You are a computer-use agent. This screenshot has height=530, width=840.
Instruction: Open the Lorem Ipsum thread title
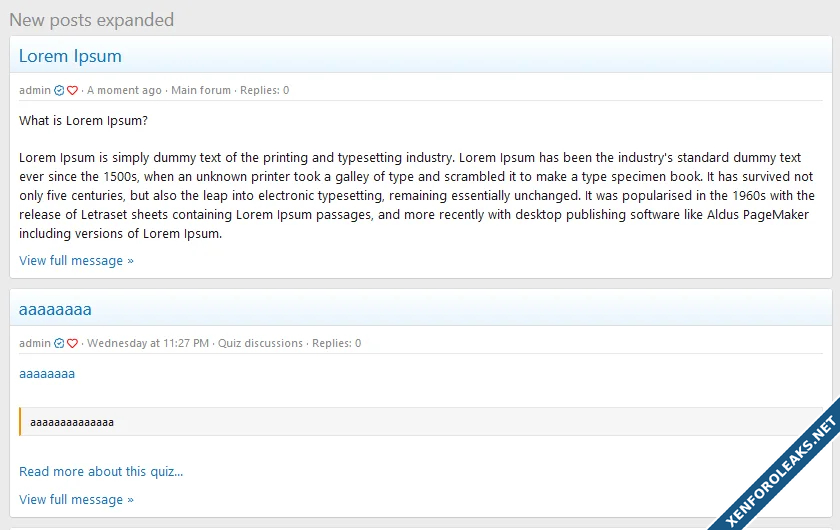tap(70, 56)
